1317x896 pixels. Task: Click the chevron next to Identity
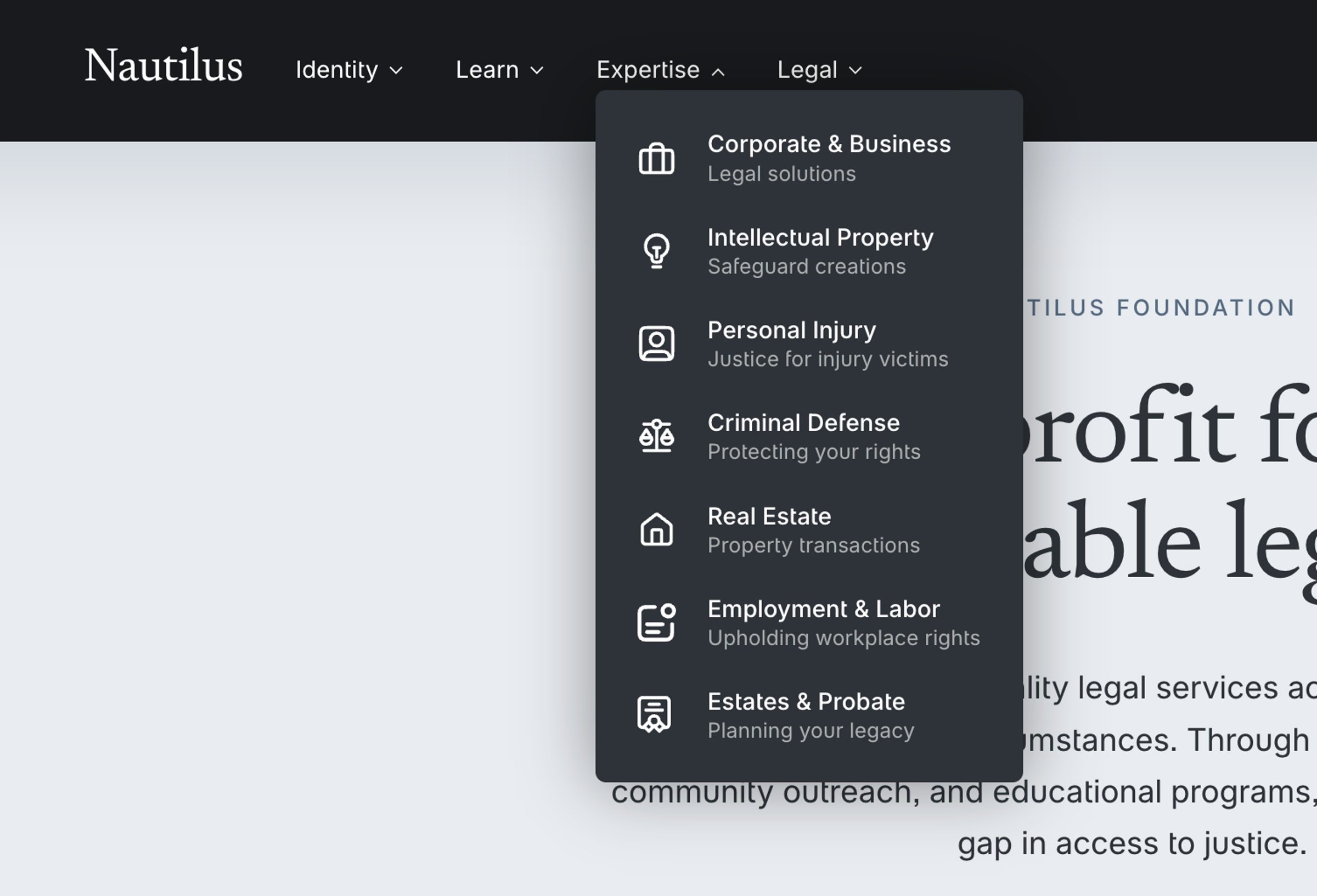click(396, 71)
